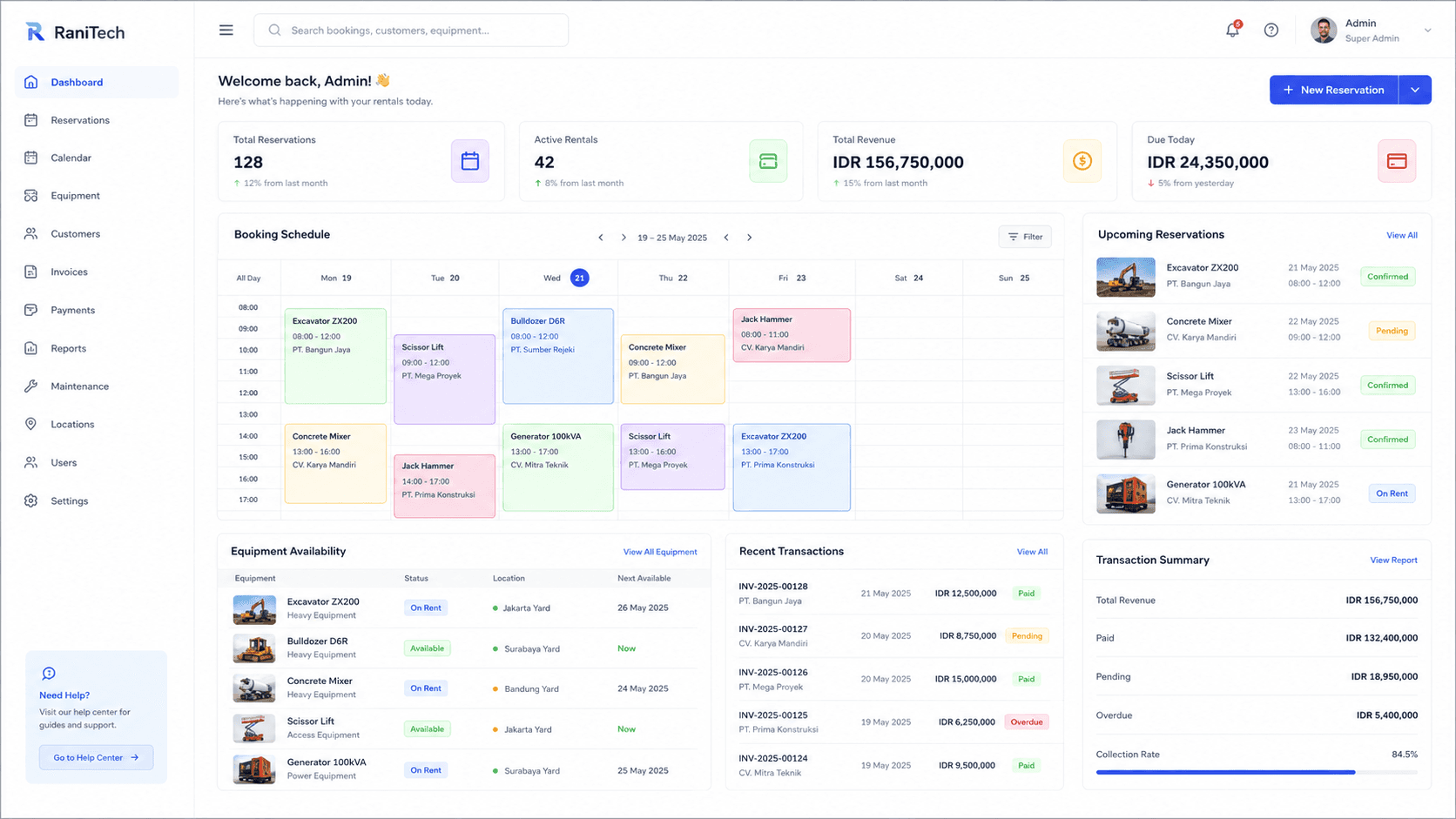Click the Settings gear icon
This screenshot has height=819, width=1456.
[31, 500]
